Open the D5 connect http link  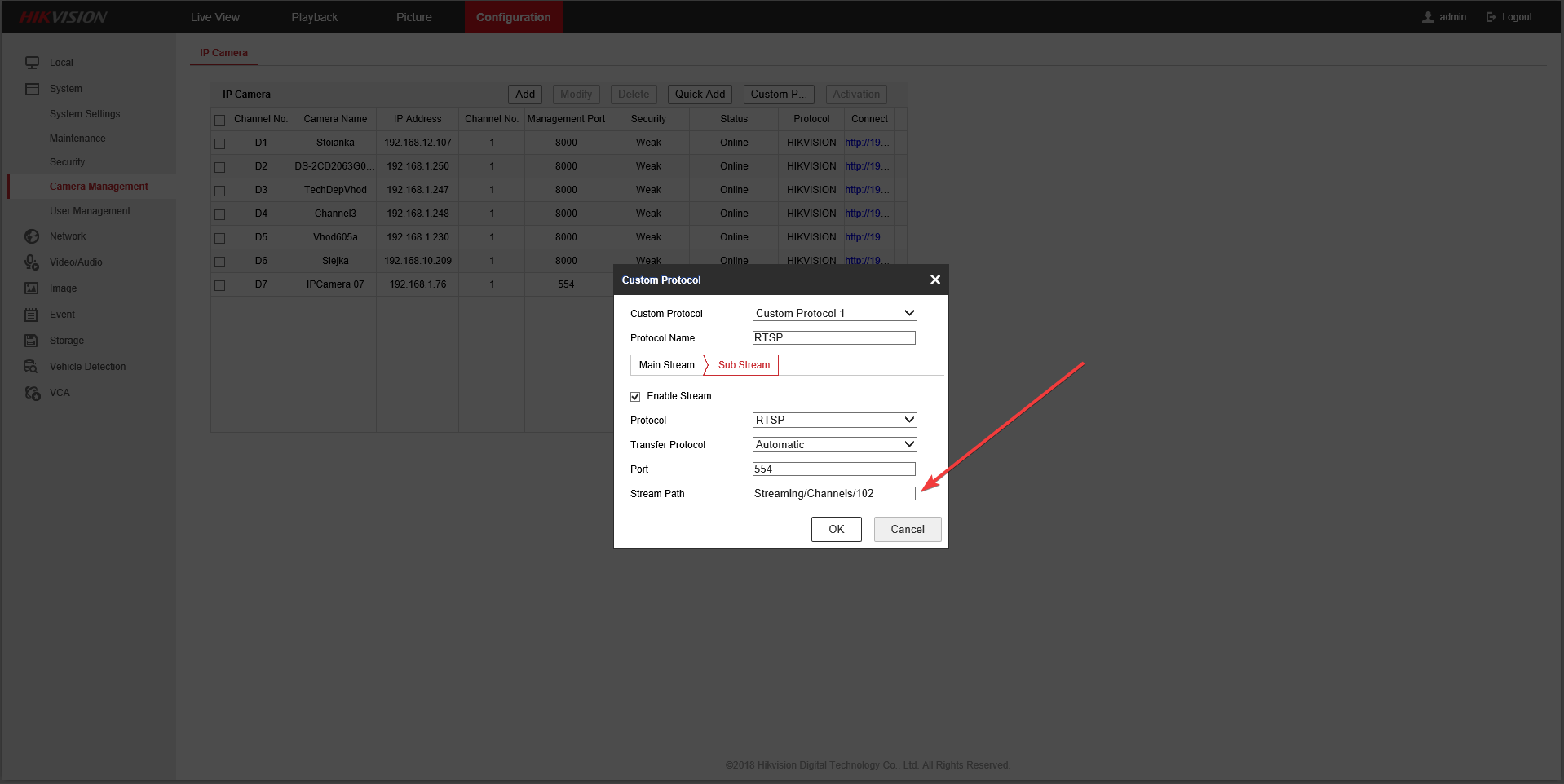coord(867,237)
